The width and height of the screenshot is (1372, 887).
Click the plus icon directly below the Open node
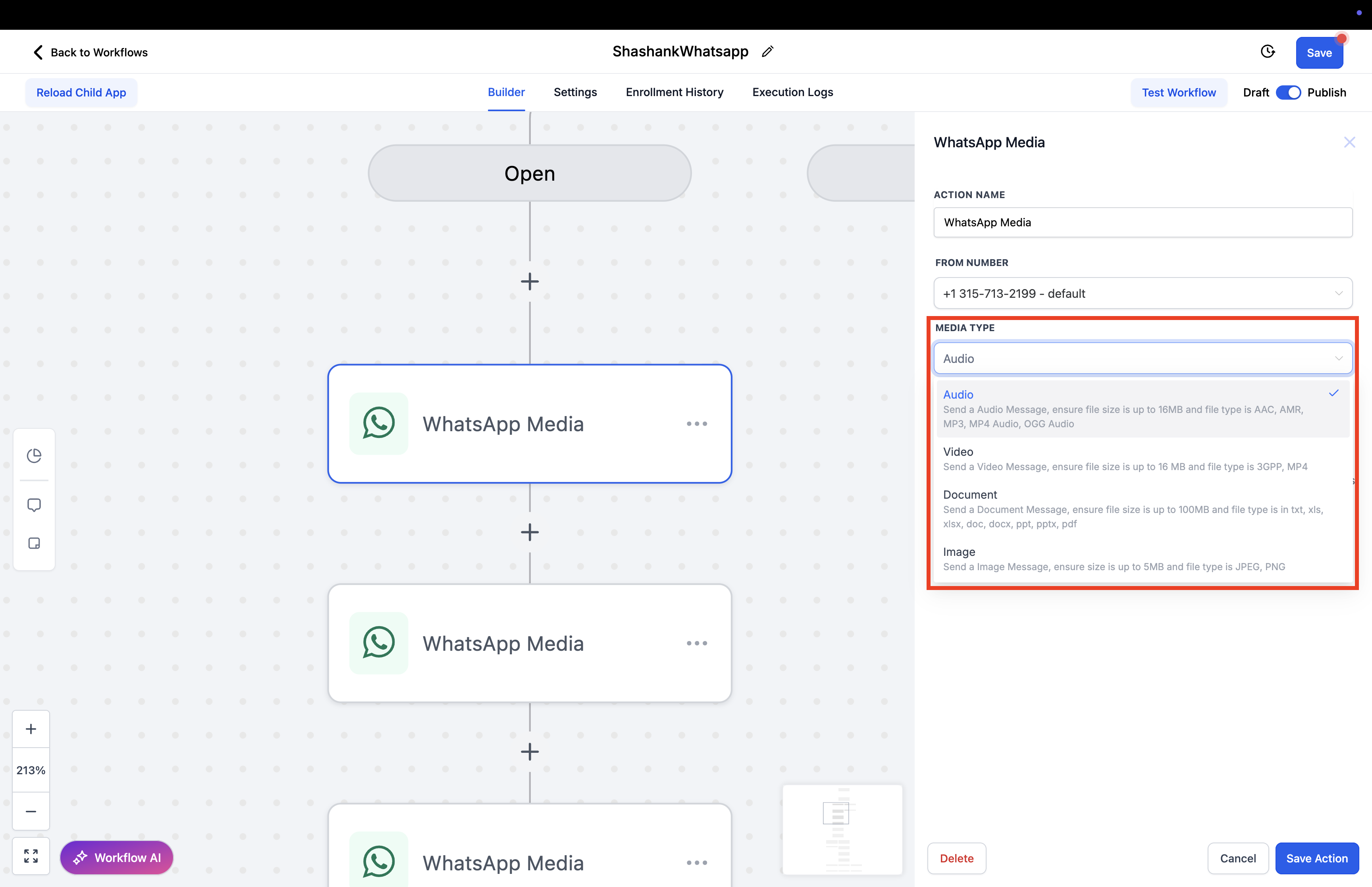click(530, 282)
